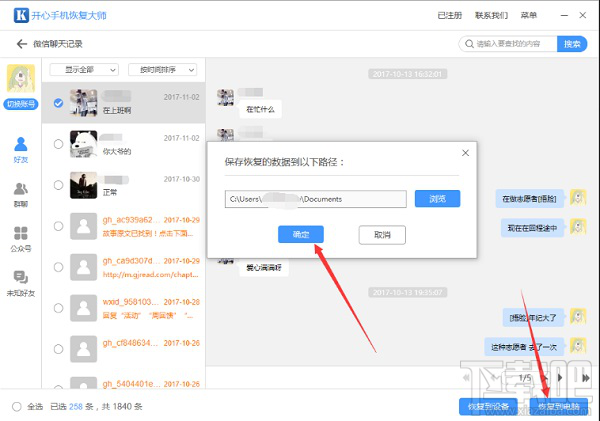Viewport: 600px width, 421px height.
Task: Select the radio for gh_ca9d307d contact
Action: [x=58, y=267]
